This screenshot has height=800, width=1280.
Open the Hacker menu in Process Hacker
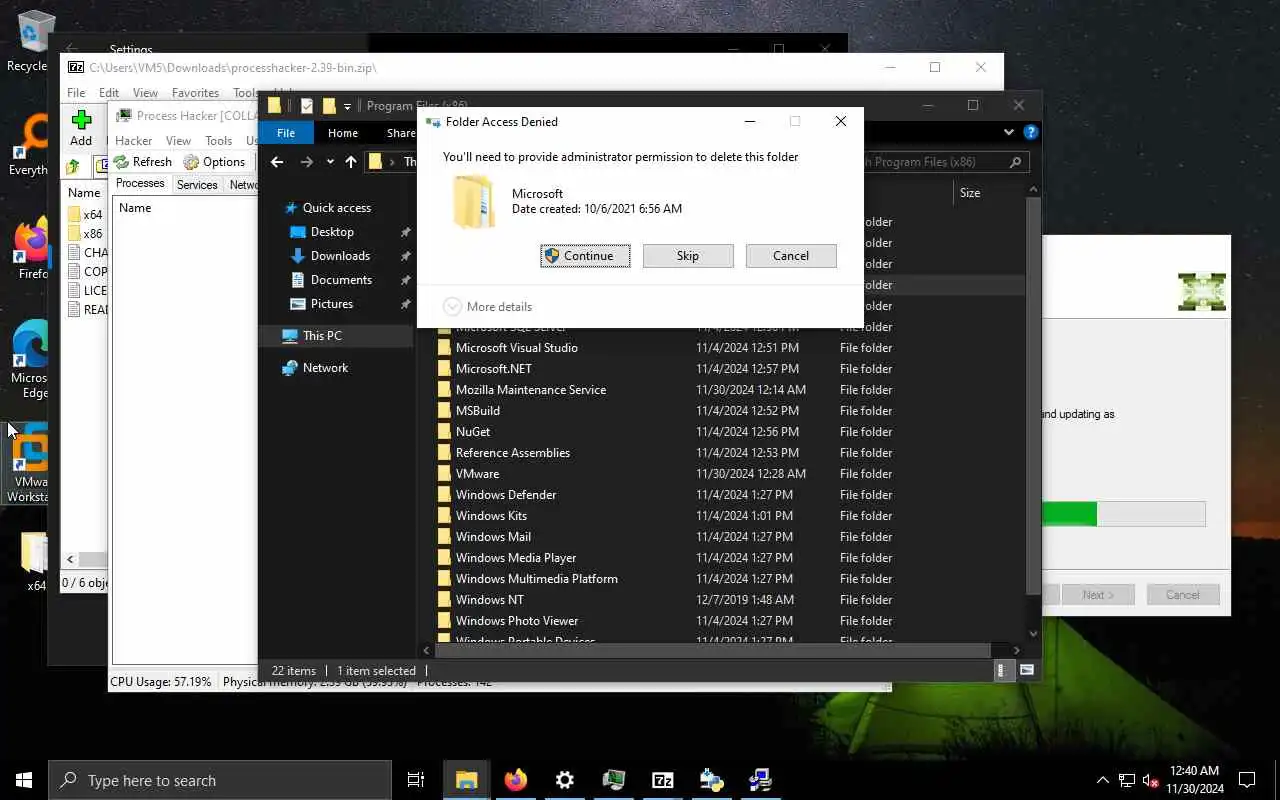133,141
